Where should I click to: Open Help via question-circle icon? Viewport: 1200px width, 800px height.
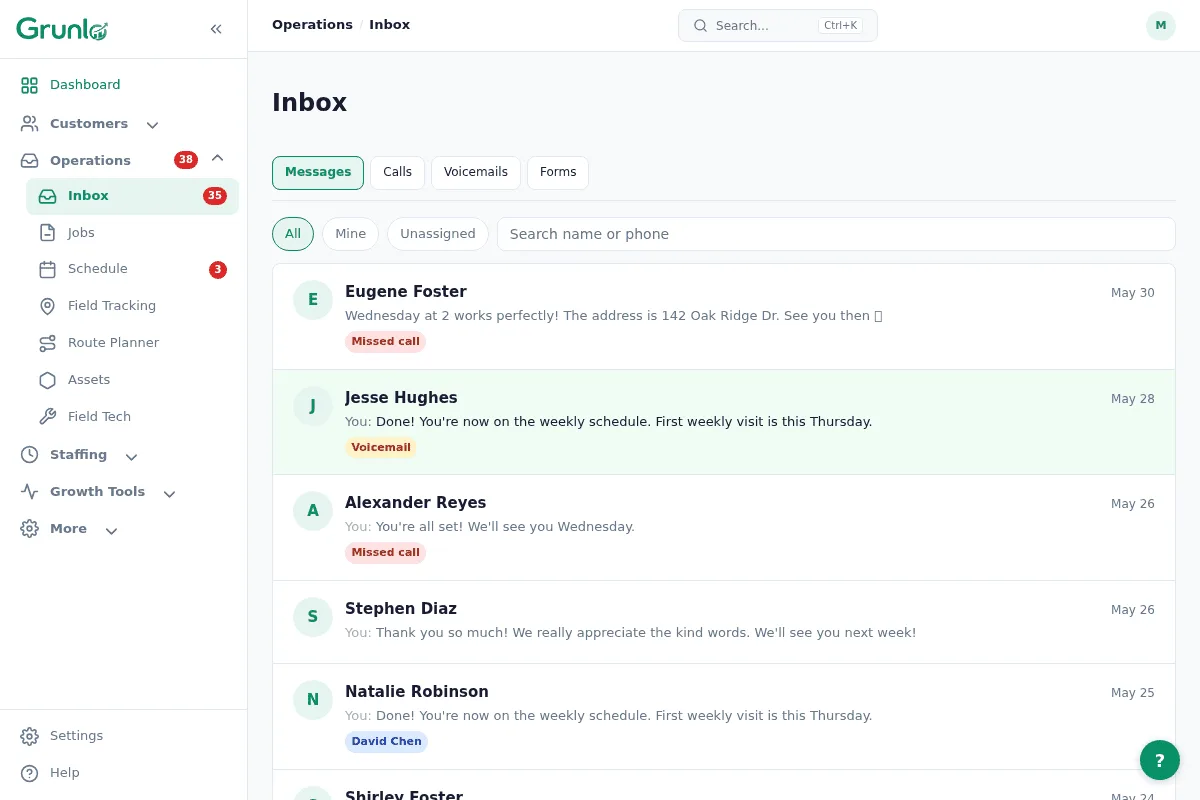tap(30, 773)
